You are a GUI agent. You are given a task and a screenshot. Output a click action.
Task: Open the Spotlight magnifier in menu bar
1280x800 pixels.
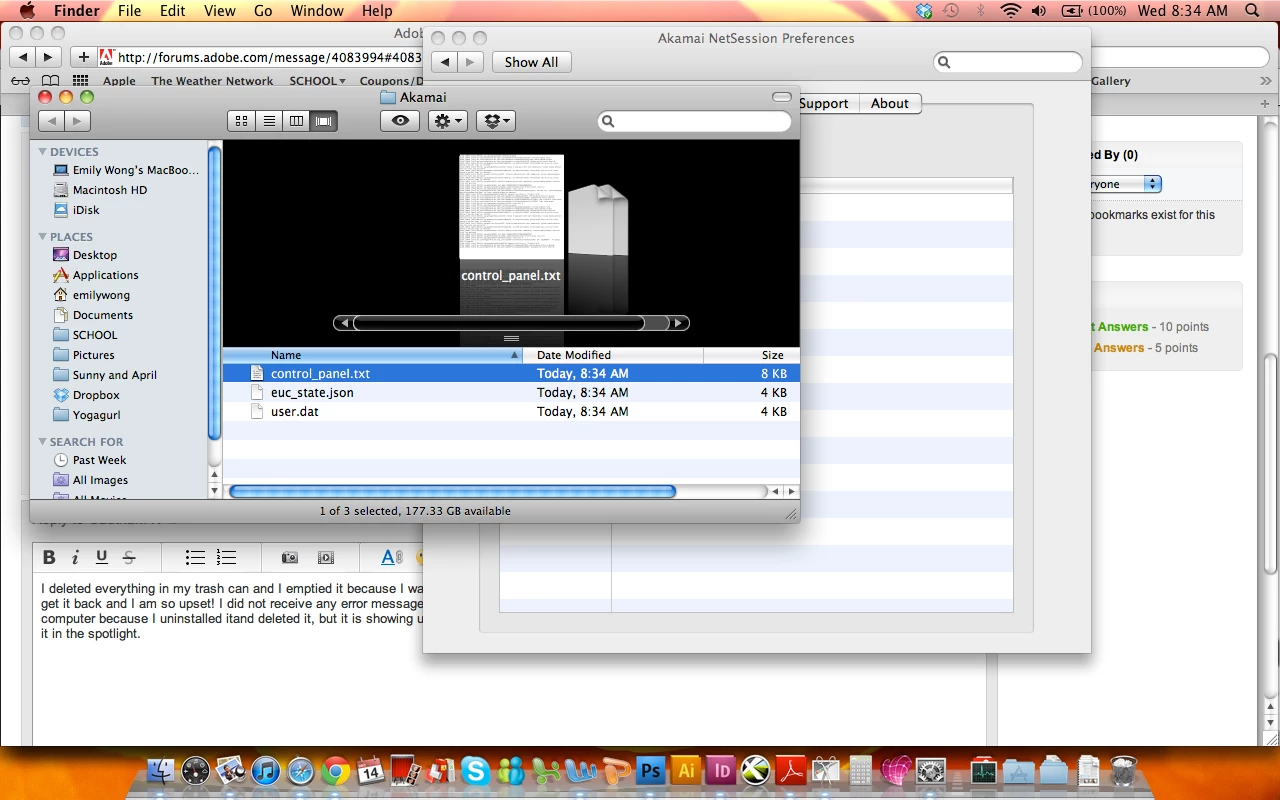1253,11
